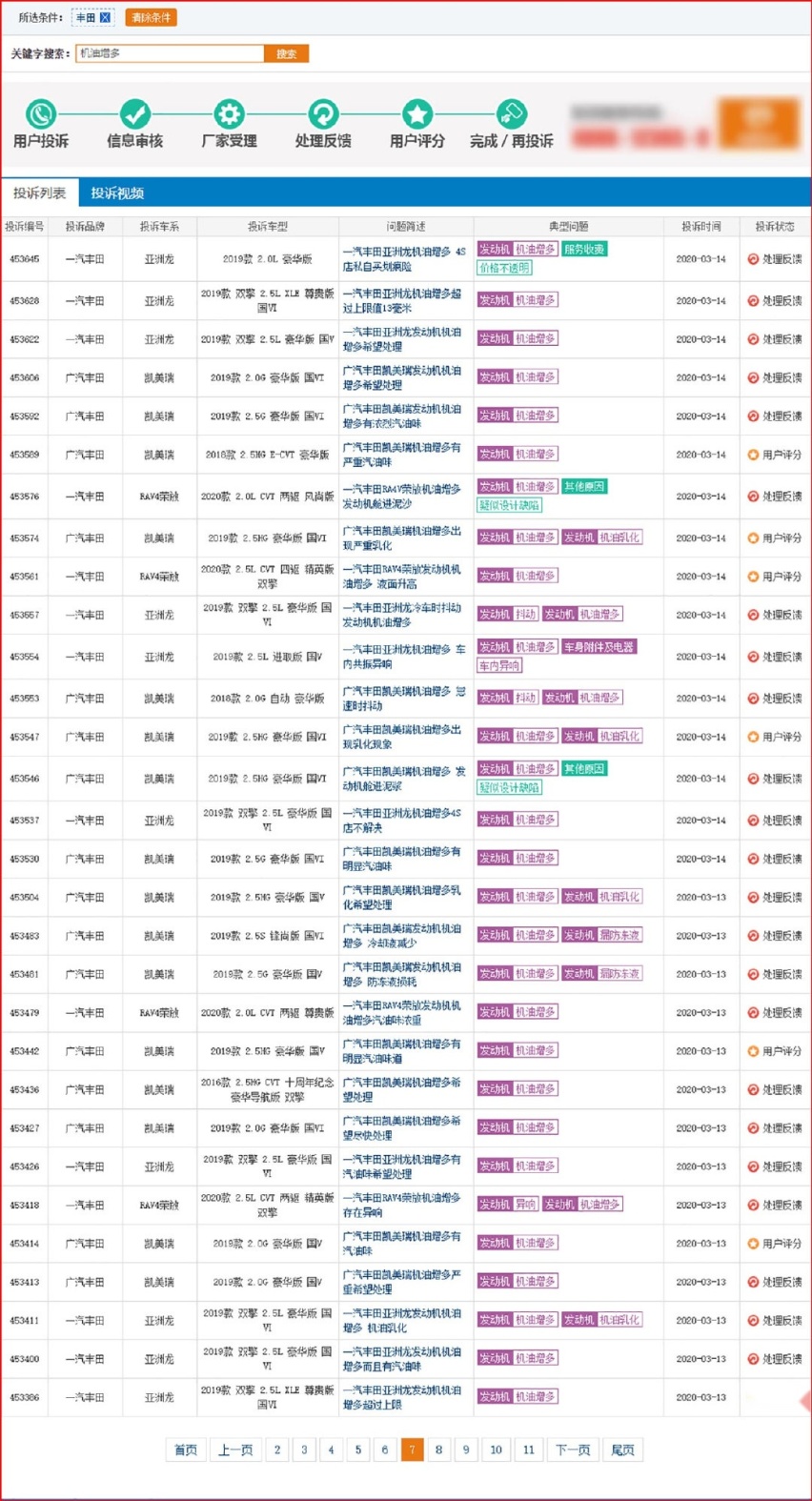Viewport: 812px width, 1501px height.
Task: Click the orange banner button at top right
Action: pyautogui.click(x=759, y=123)
